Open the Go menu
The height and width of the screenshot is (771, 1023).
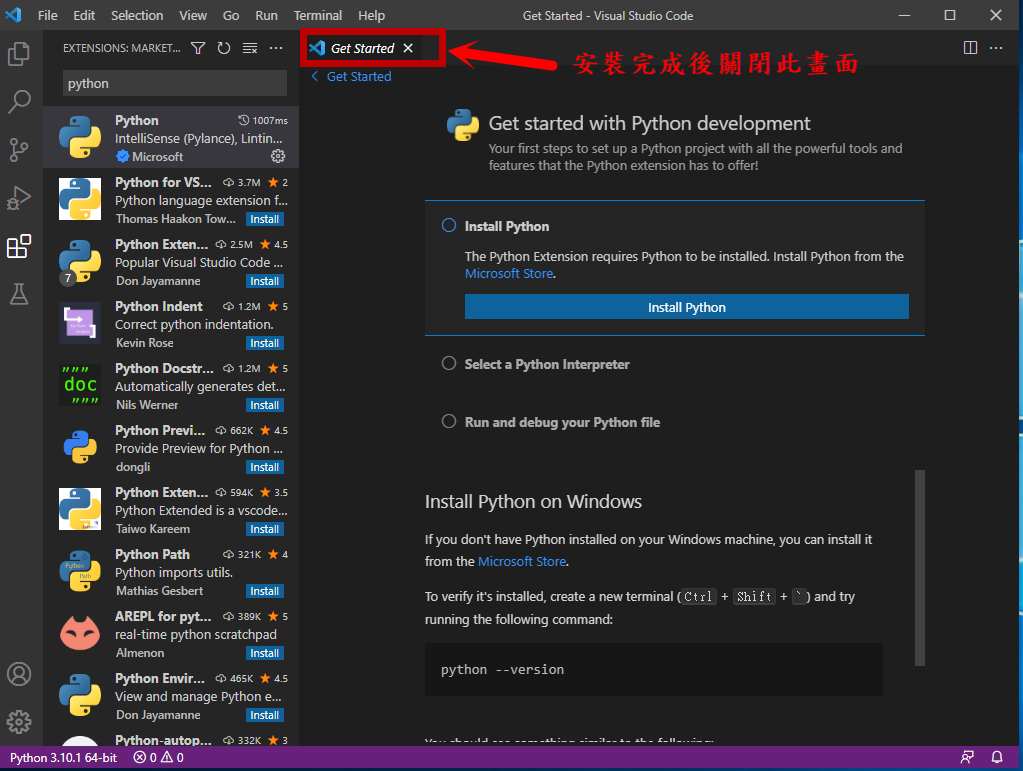(x=231, y=15)
